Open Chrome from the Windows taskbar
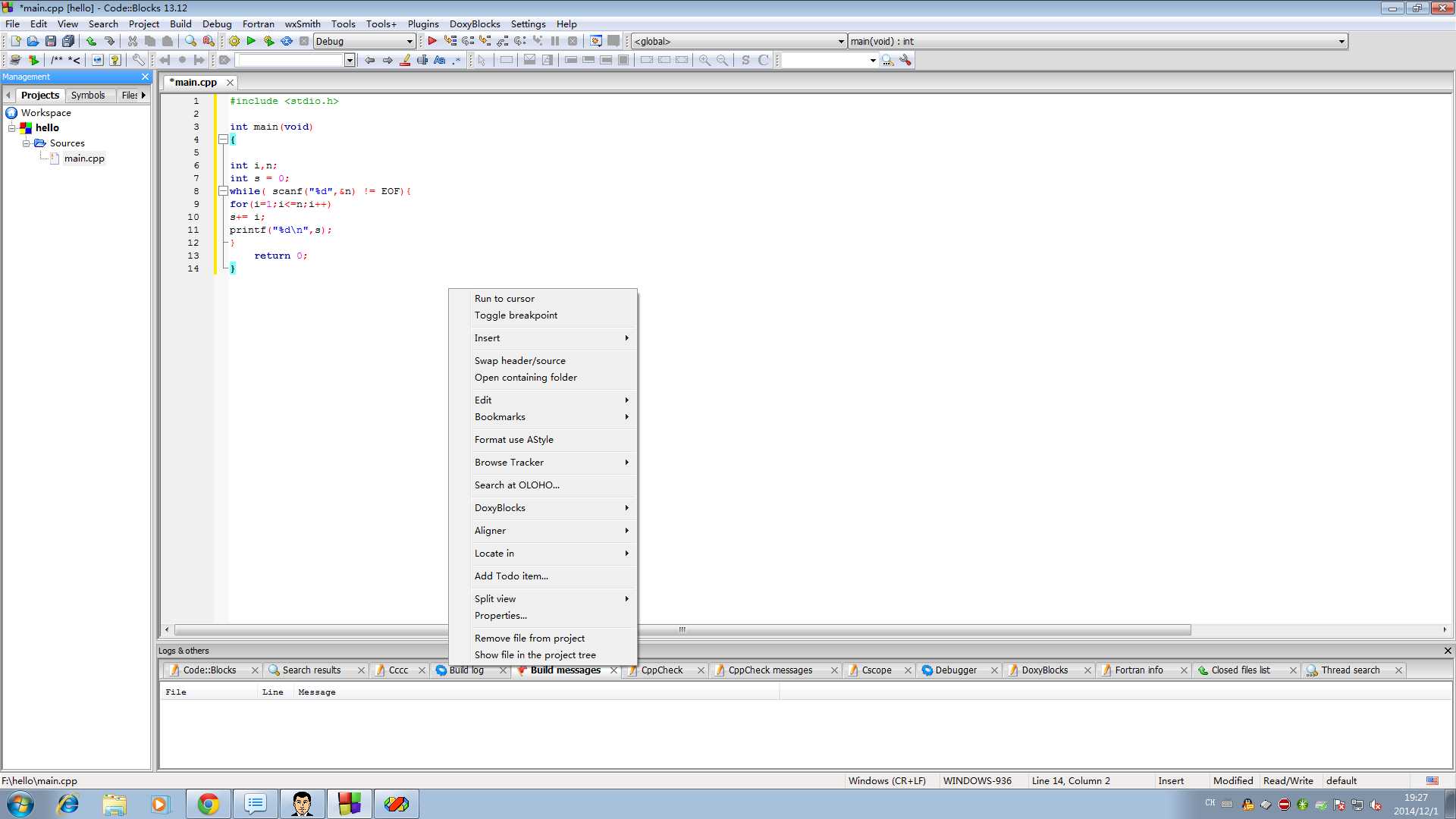 click(208, 804)
